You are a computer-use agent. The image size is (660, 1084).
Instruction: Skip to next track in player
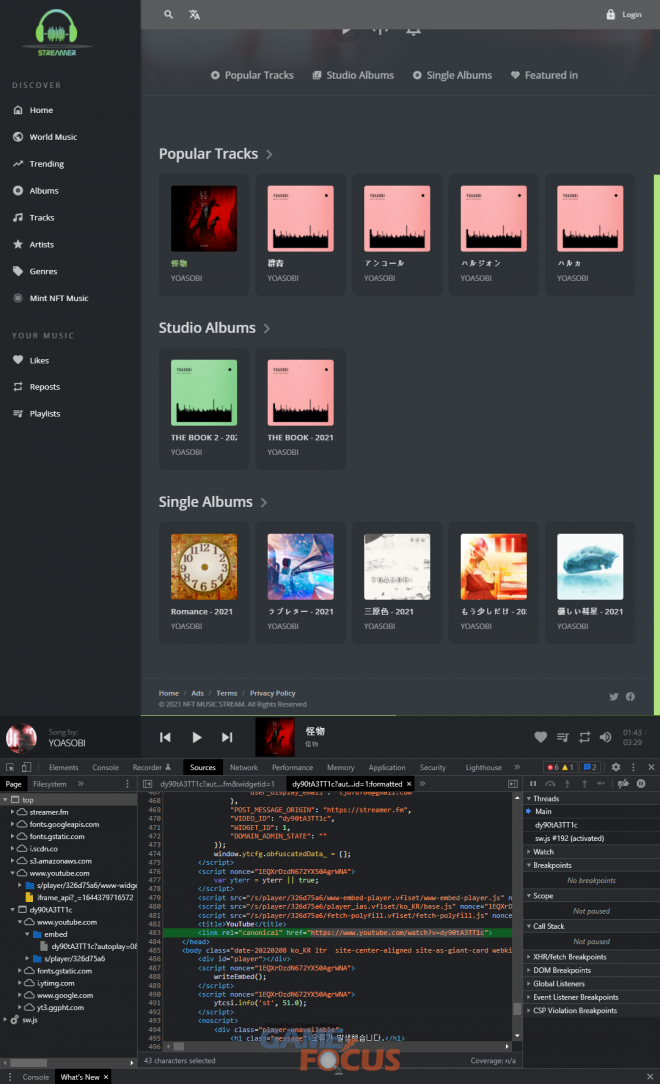pyautogui.click(x=227, y=738)
